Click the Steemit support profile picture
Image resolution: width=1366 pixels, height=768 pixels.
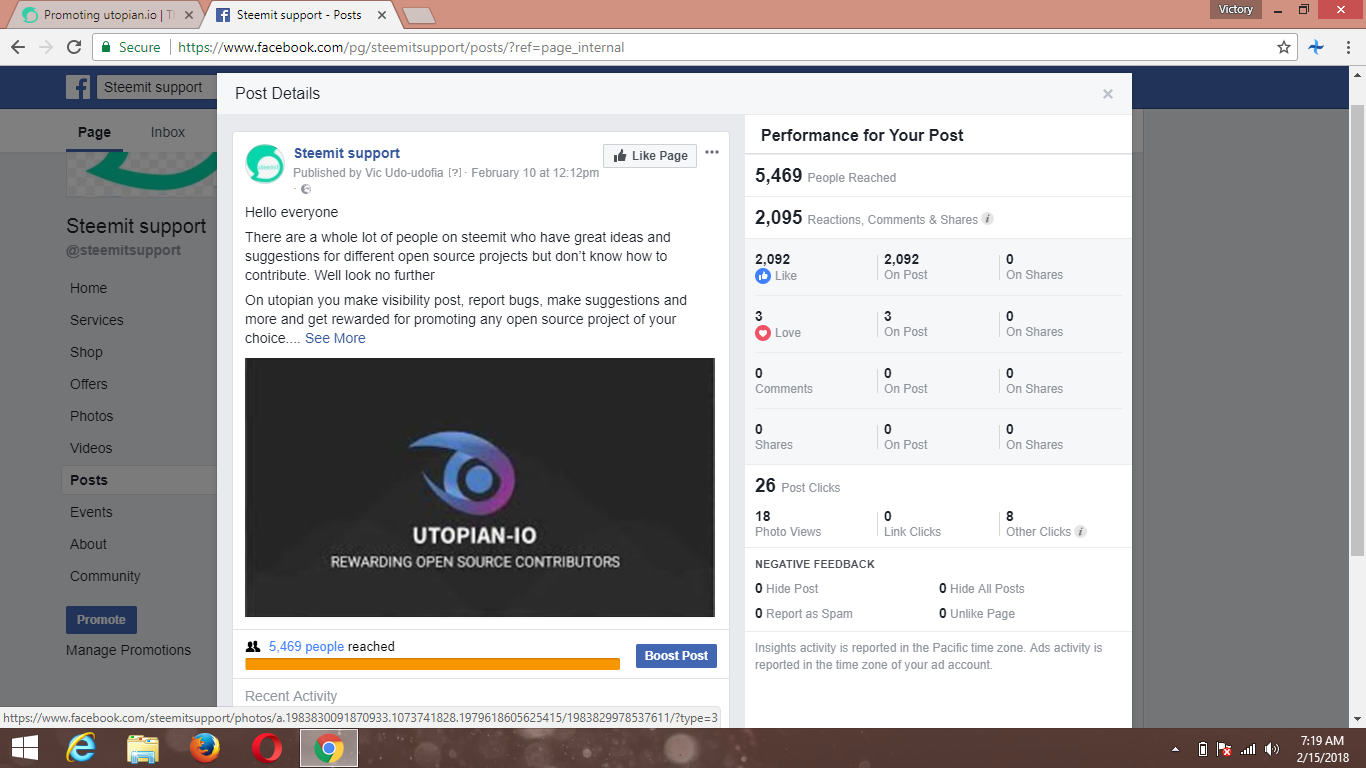[264, 163]
